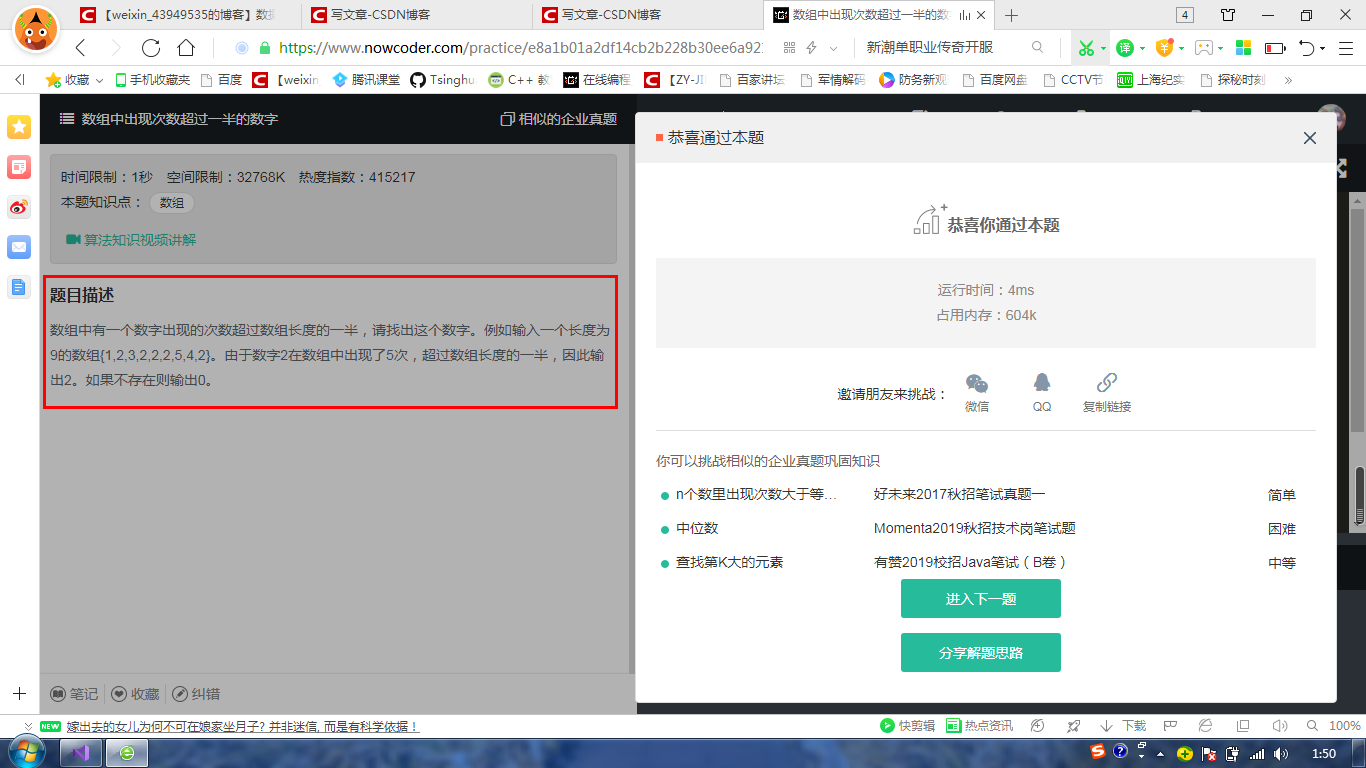Open the translate icon's dropdown arrow
The height and width of the screenshot is (768, 1366).
point(1143,48)
